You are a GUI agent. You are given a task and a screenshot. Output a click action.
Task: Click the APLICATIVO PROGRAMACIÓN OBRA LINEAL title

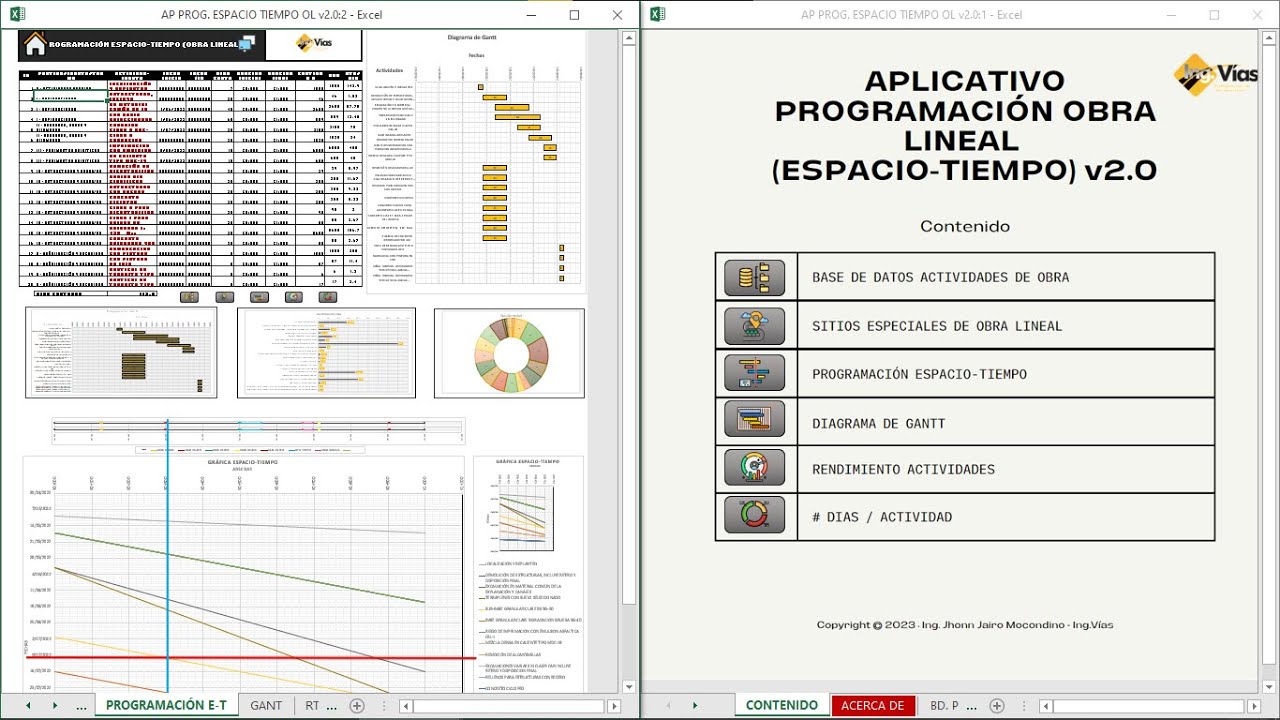pos(965,125)
